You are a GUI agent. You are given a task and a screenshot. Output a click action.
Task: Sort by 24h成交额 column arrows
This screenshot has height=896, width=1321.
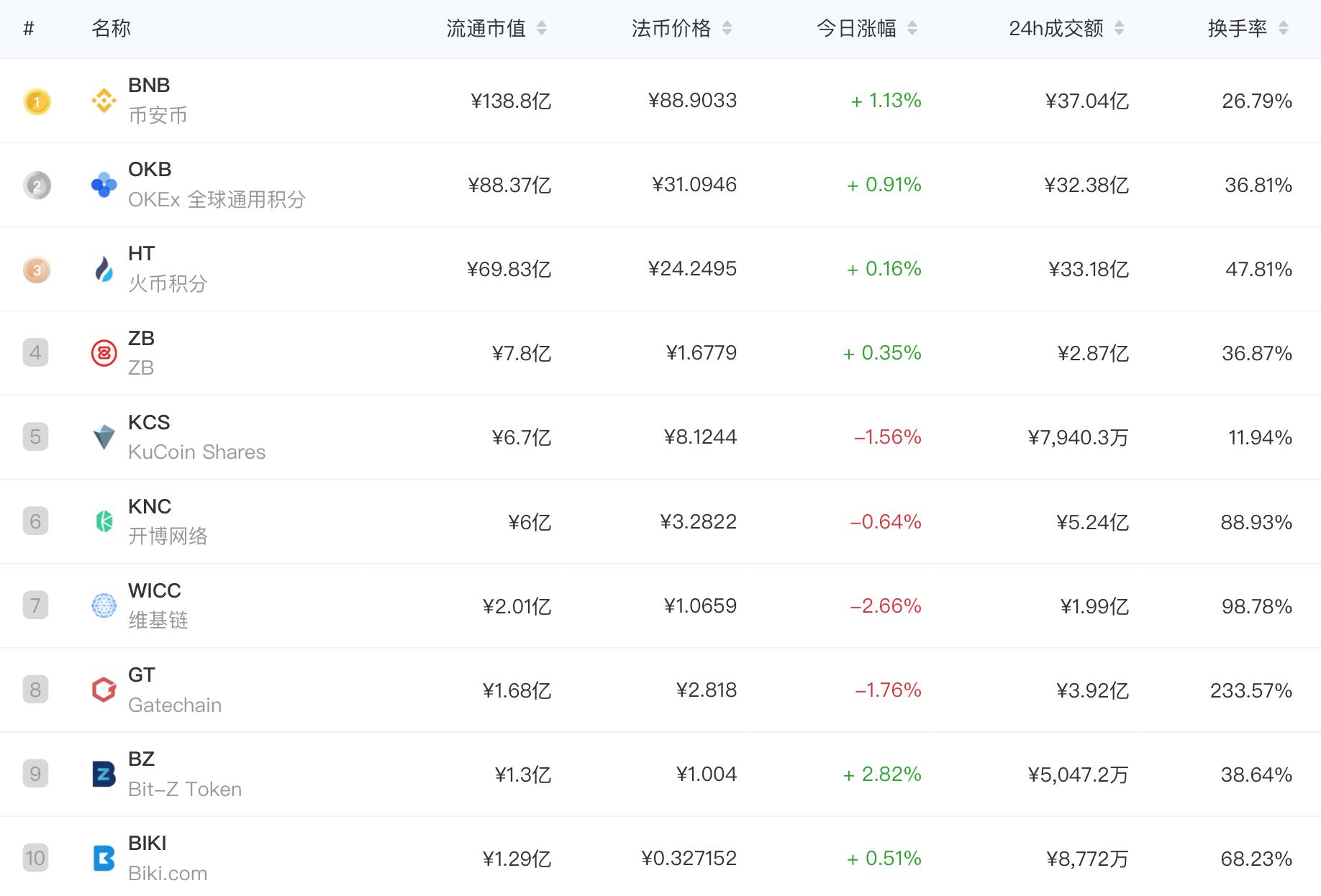[1119, 29]
